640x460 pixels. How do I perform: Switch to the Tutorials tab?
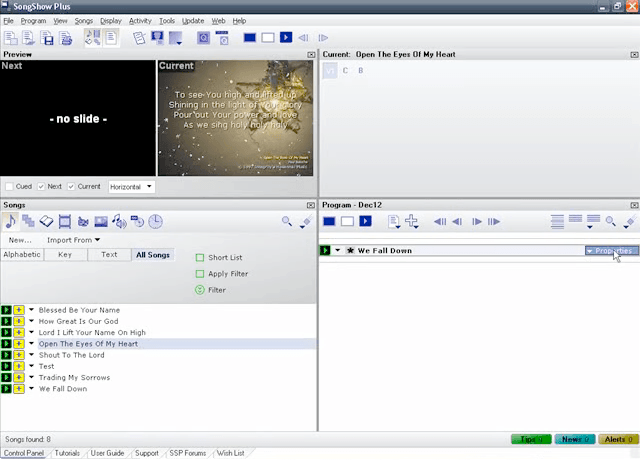67,453
